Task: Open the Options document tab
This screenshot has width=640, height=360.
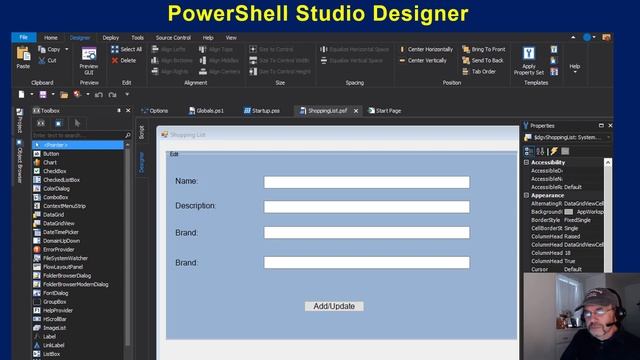Action: click(155, 111)
